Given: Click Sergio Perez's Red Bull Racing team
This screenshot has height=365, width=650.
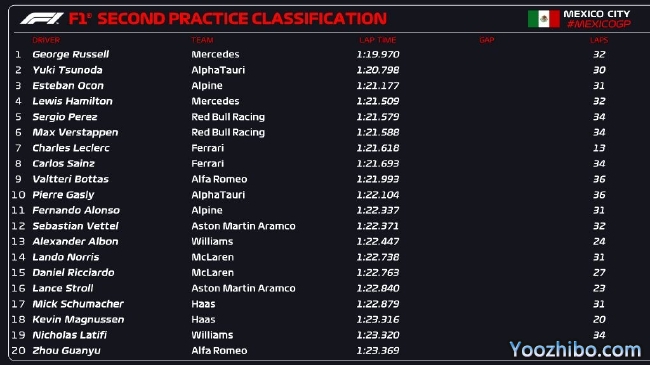Looking at the screenshot, I should click(228, 117).
